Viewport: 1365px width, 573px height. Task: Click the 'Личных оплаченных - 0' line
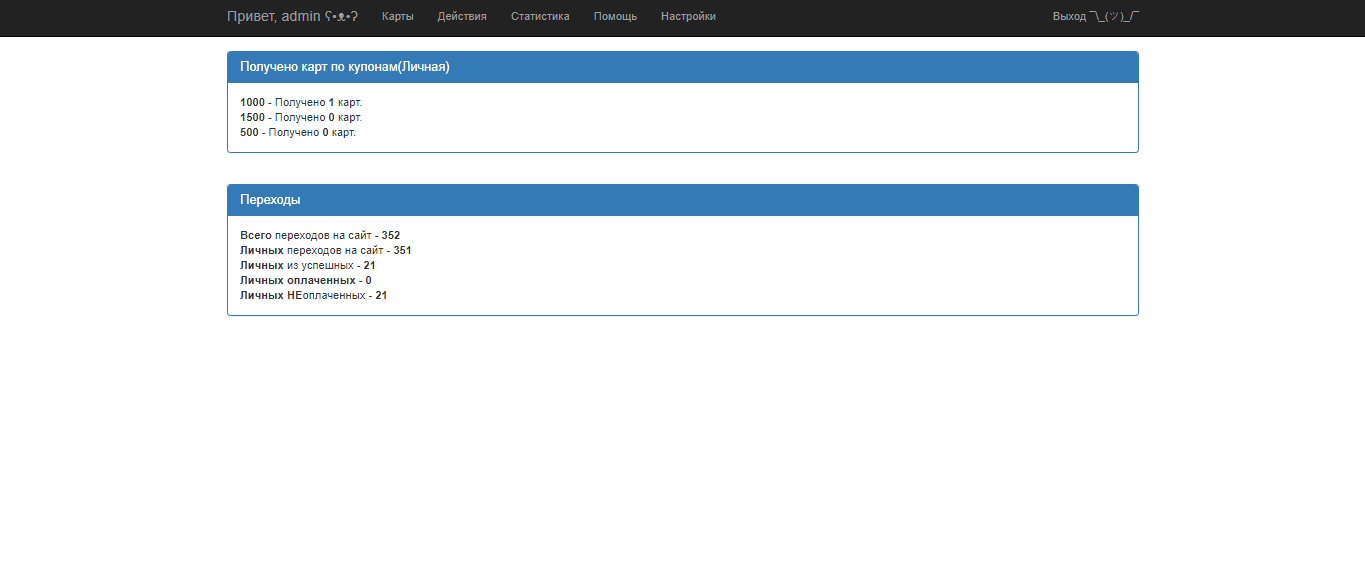(305, 280)
